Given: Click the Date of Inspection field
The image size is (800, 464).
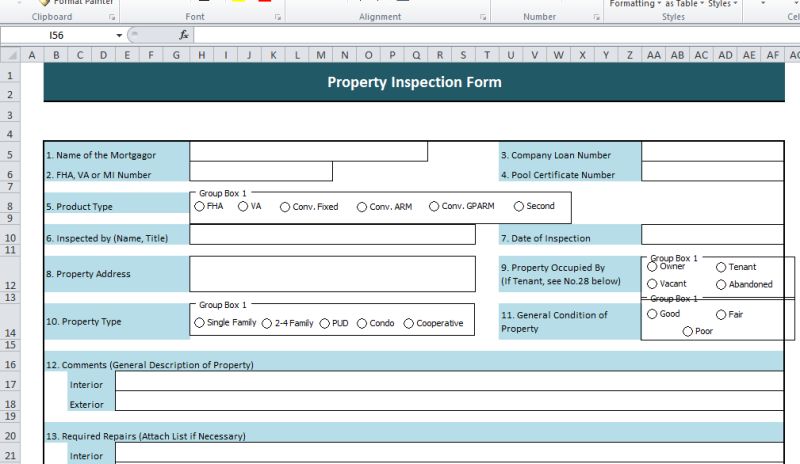Looking at the screenshot, I should pyautogui.click(x=712, y=235).
